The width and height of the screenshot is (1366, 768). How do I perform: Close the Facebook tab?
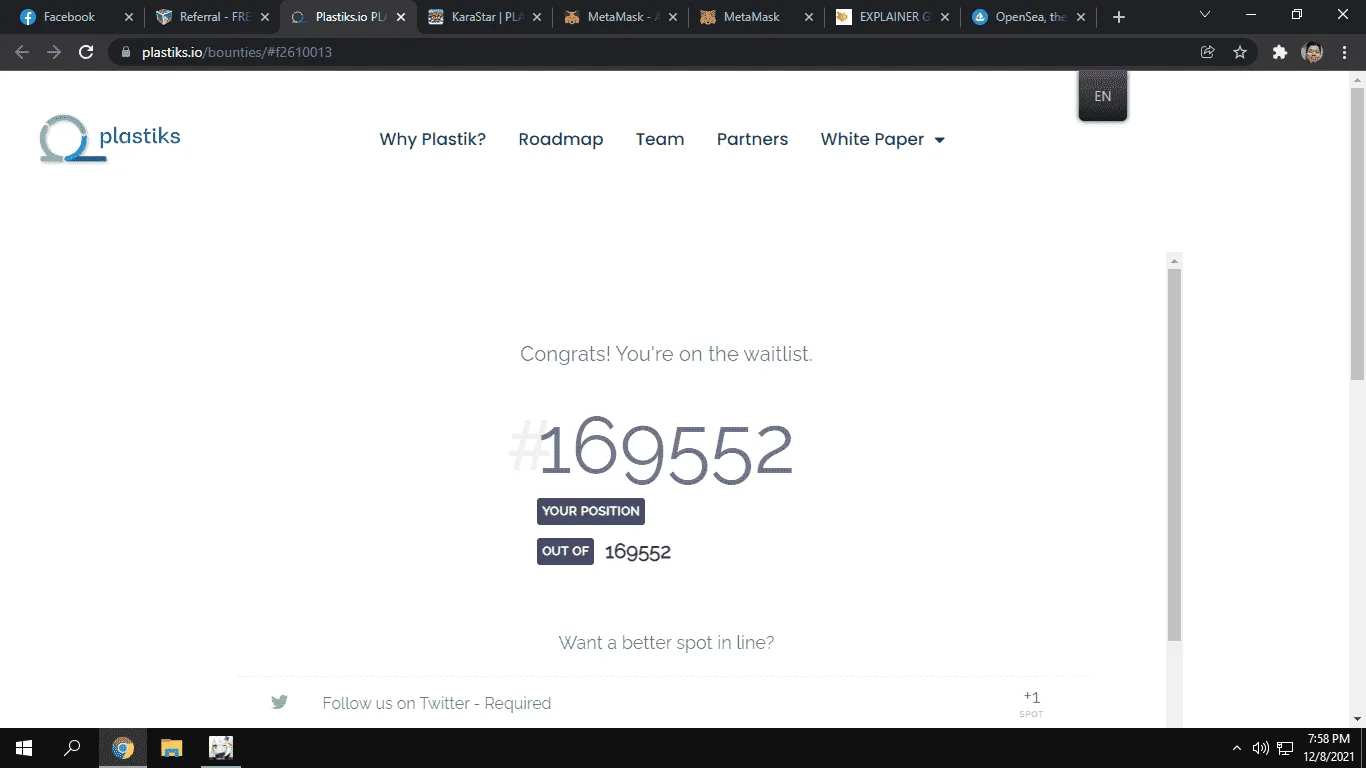(128, 17)
